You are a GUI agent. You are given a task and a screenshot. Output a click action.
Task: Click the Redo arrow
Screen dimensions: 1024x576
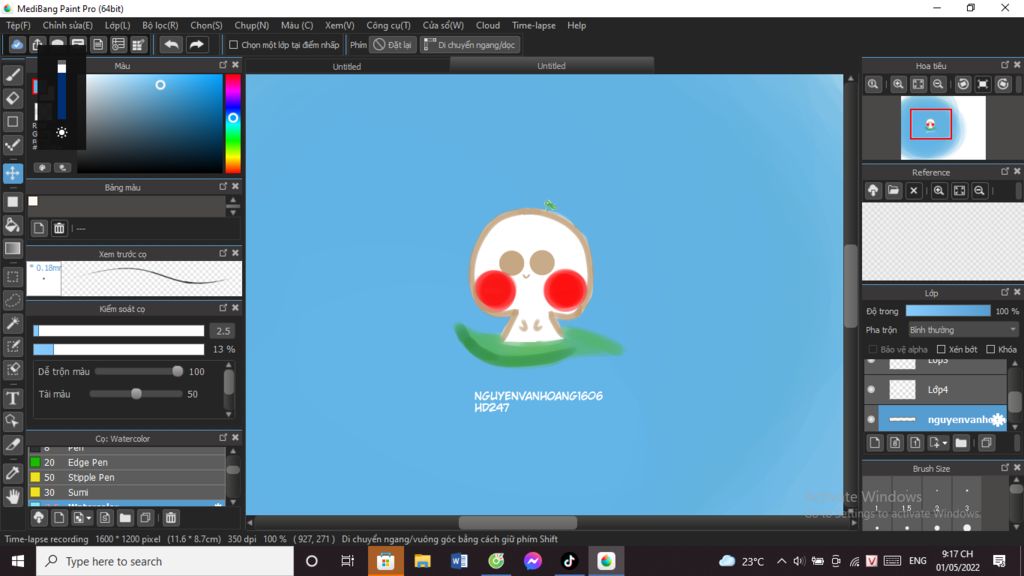[x=197, y=45]
